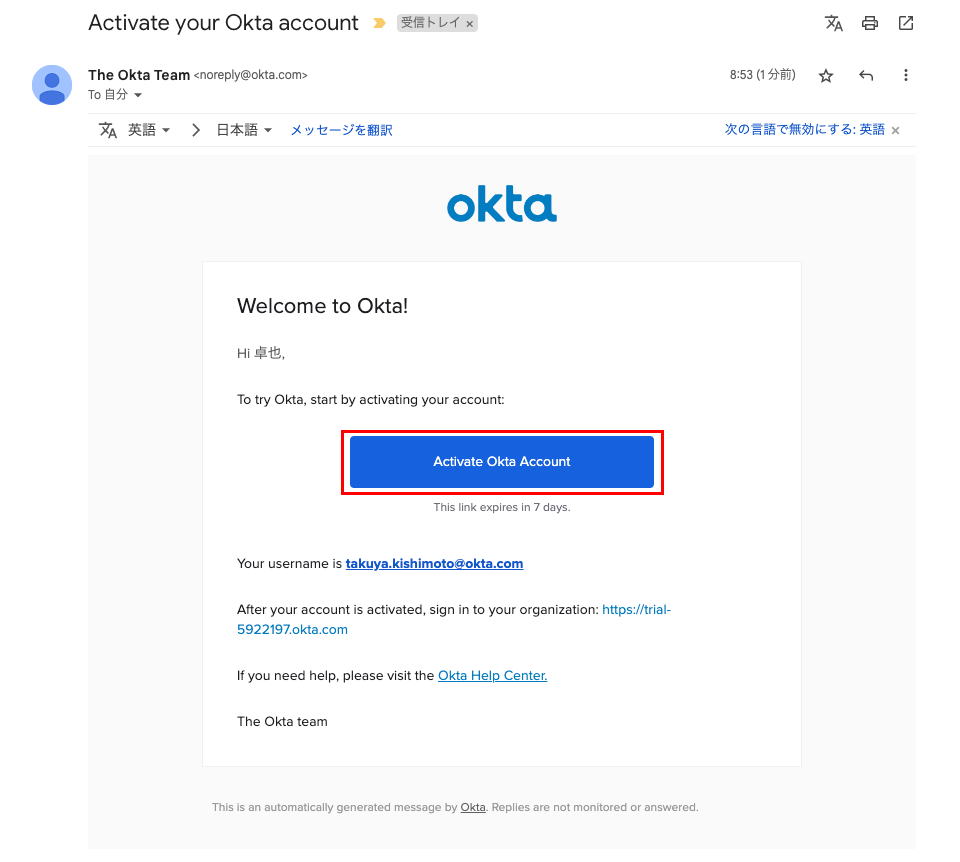Open the 日本語 target language dropdown
Image resolution: width=960 pixels, height=862 pixels.
pos(244,130)
